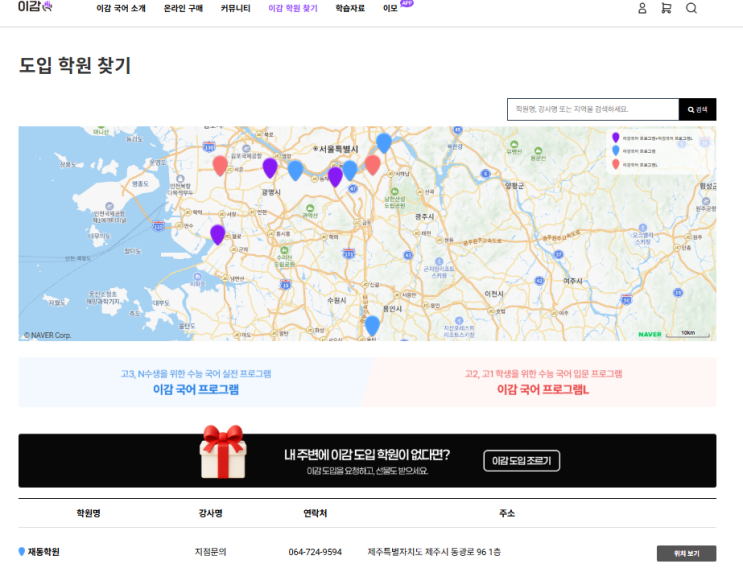This screenshot has width=743, height=568.
Task: Click the 광주시 label on map
Action: [x=424, y=216]
